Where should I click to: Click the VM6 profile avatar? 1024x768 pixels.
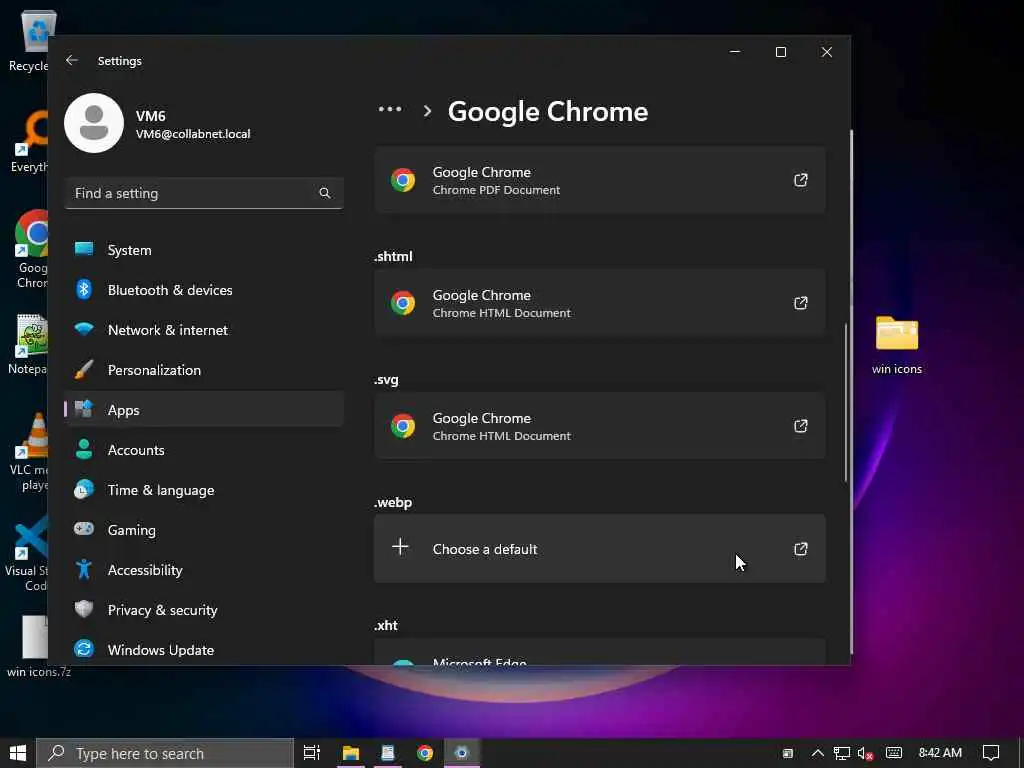click(94, 123)
